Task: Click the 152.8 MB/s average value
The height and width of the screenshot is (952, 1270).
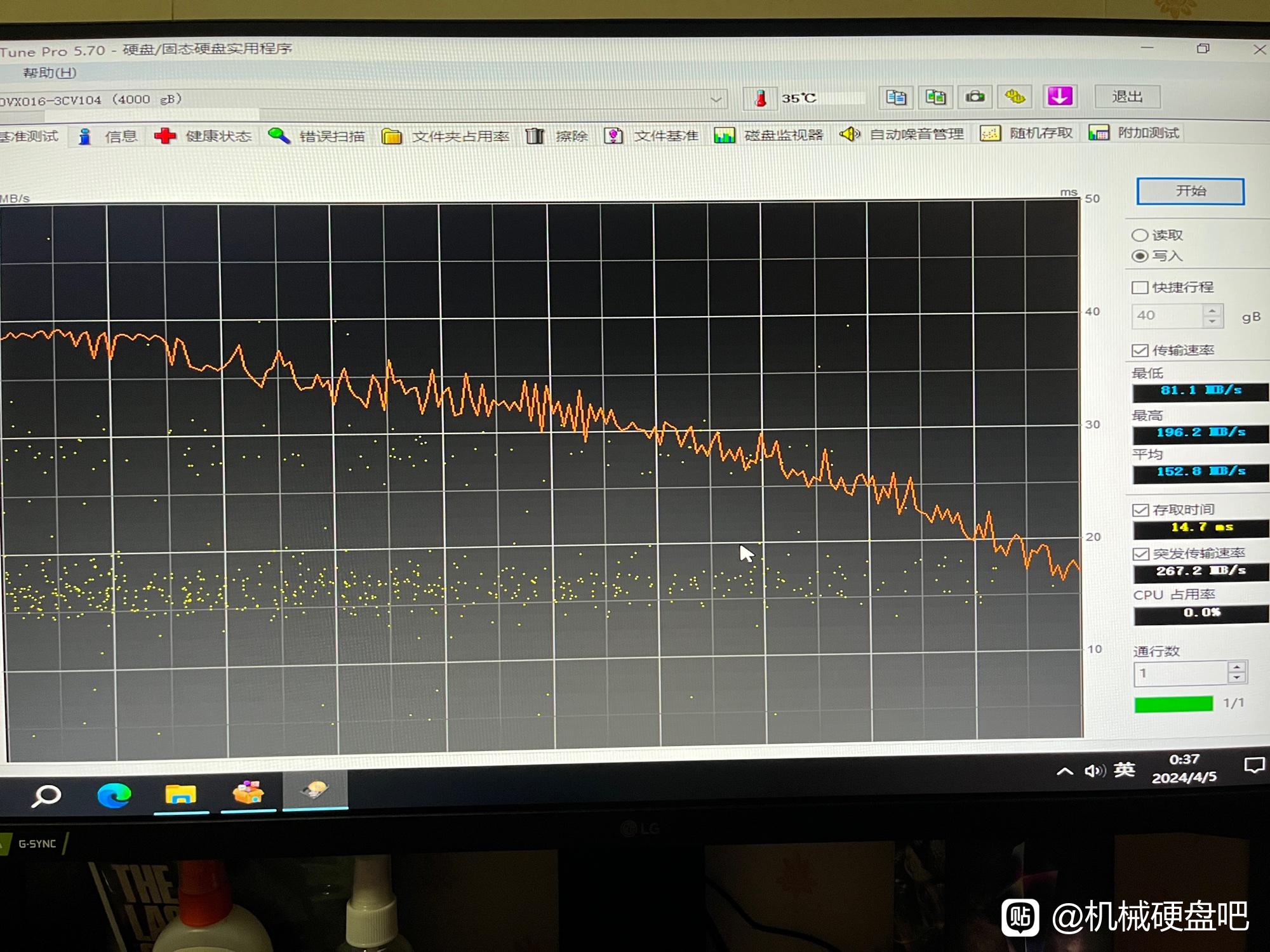Action: (x=1200, y=472)
